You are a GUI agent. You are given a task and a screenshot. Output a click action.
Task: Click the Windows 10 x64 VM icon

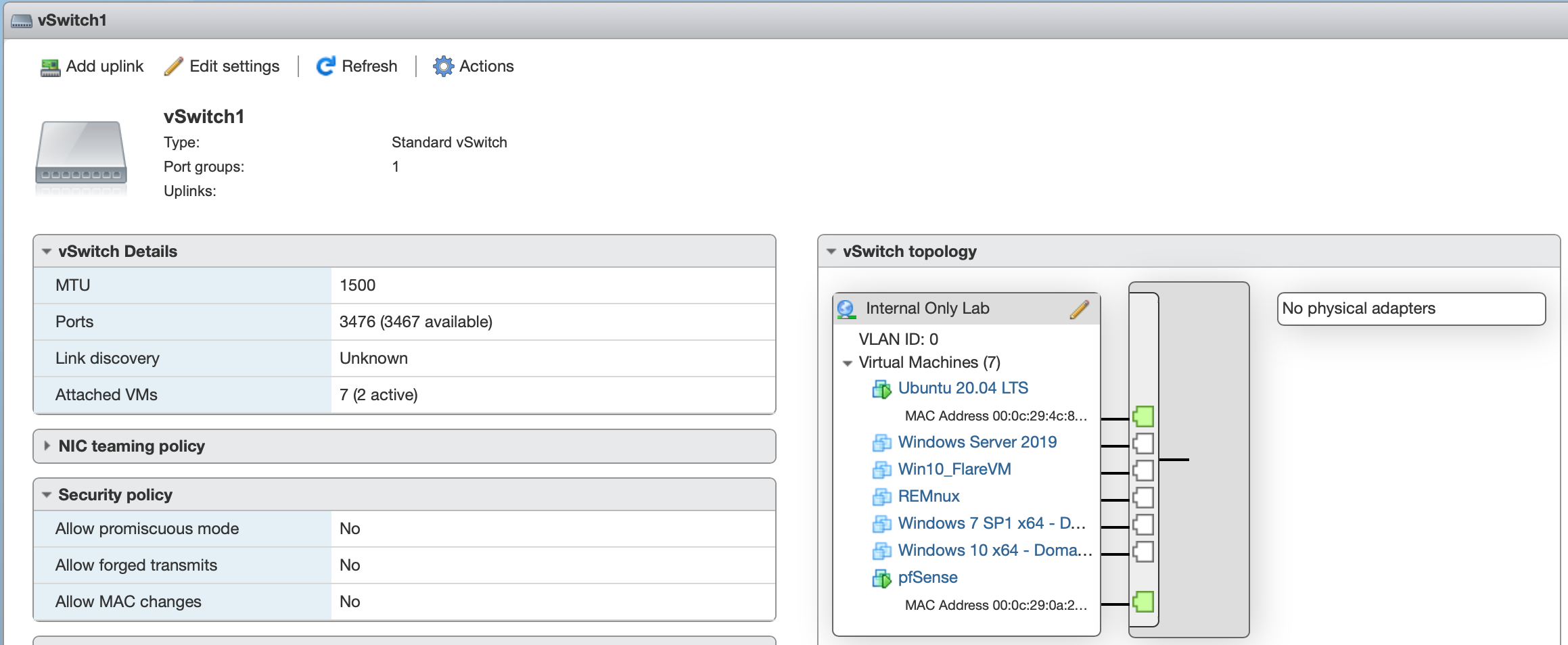881,551
